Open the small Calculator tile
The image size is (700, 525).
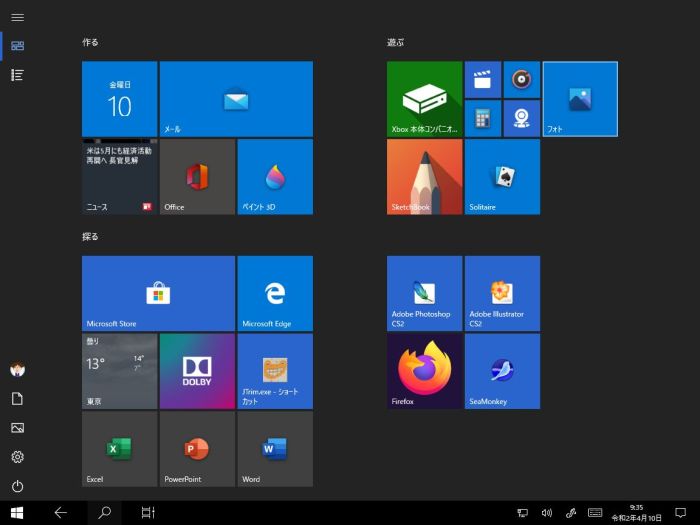tap(482, 118)
